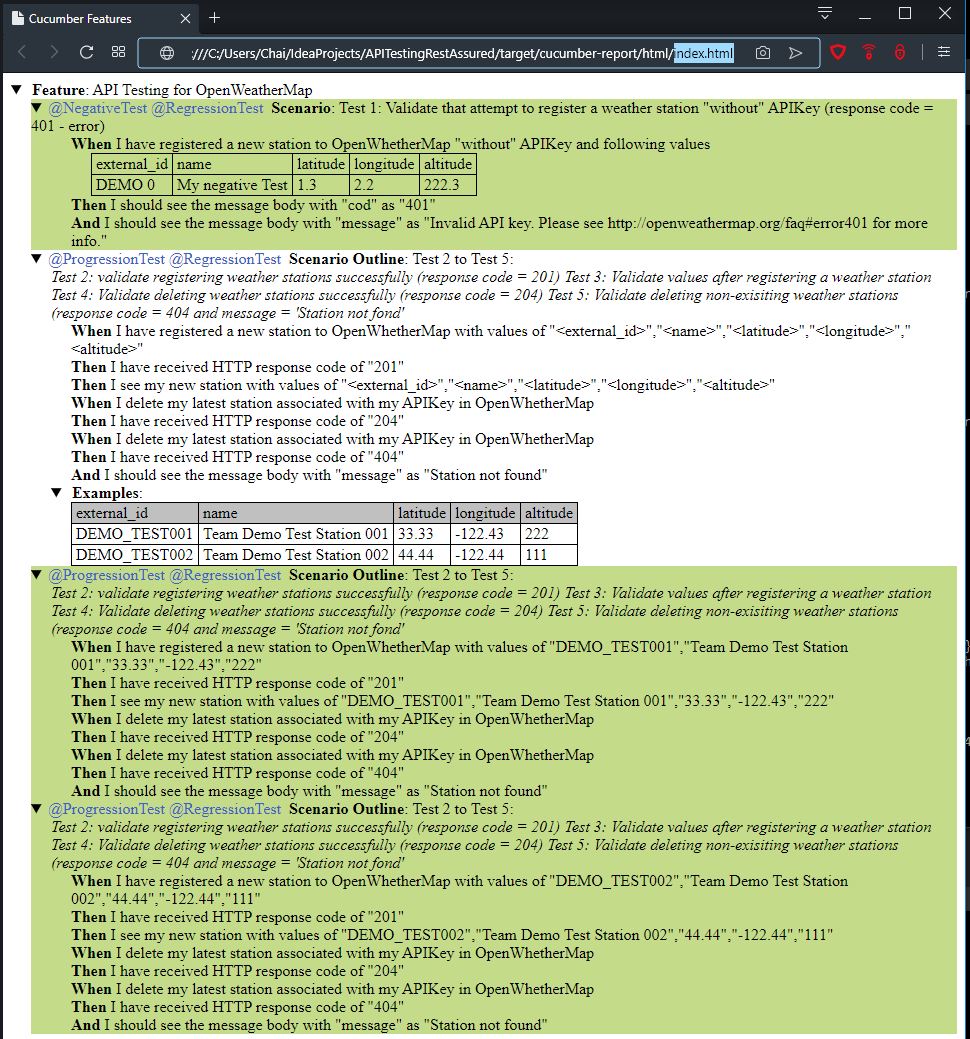Viewport: 970px width, 1039px height.
Task: Click 'DEMO 0' cell in first table
Action: [132, 185]
